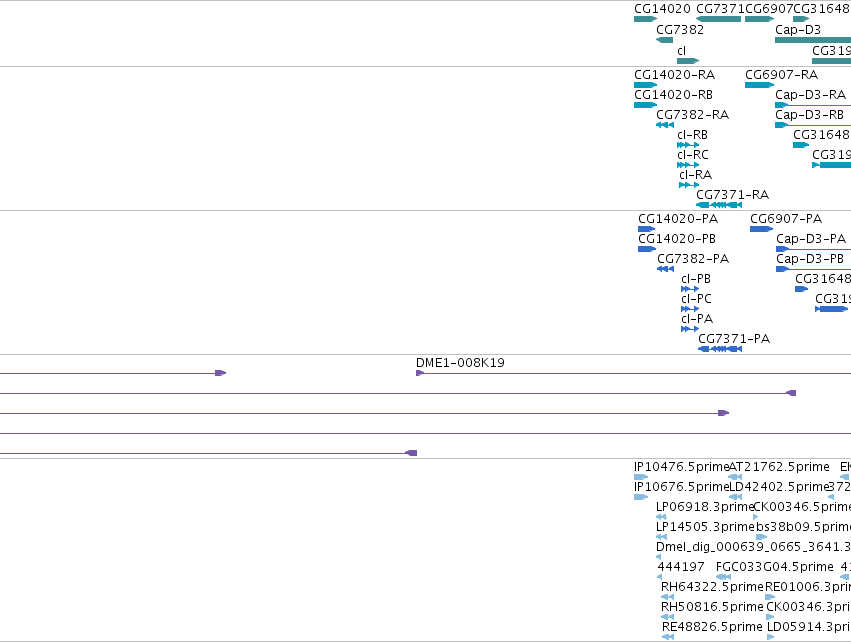Open the cl-RB transcript
This screenshot has height=642, width=851.
coord(688,145)
